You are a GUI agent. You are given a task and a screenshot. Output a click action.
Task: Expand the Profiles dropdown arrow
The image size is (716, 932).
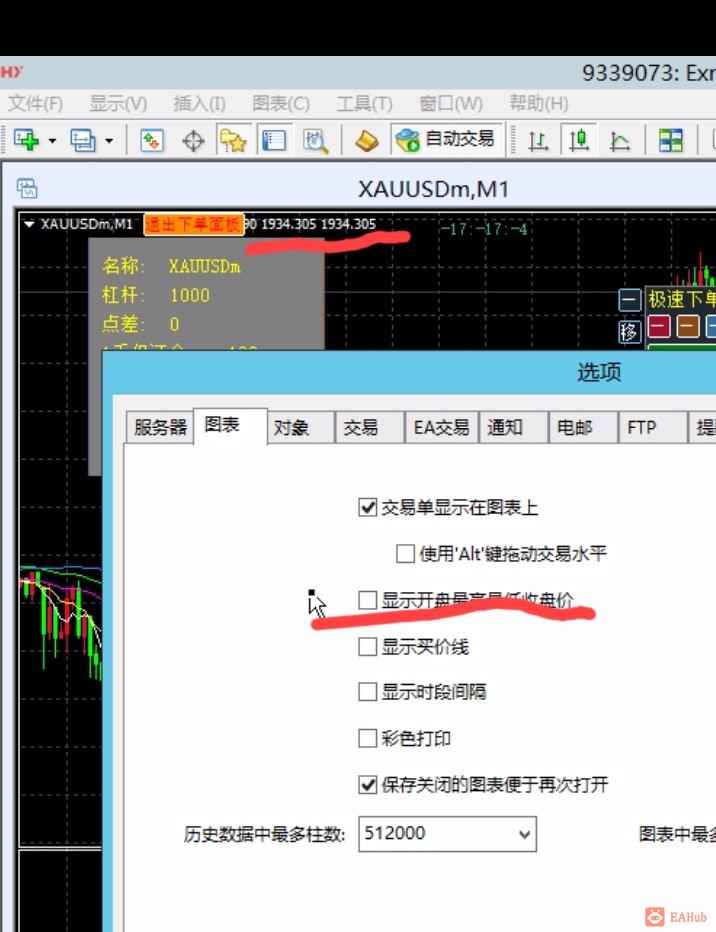tap(109, 141)
